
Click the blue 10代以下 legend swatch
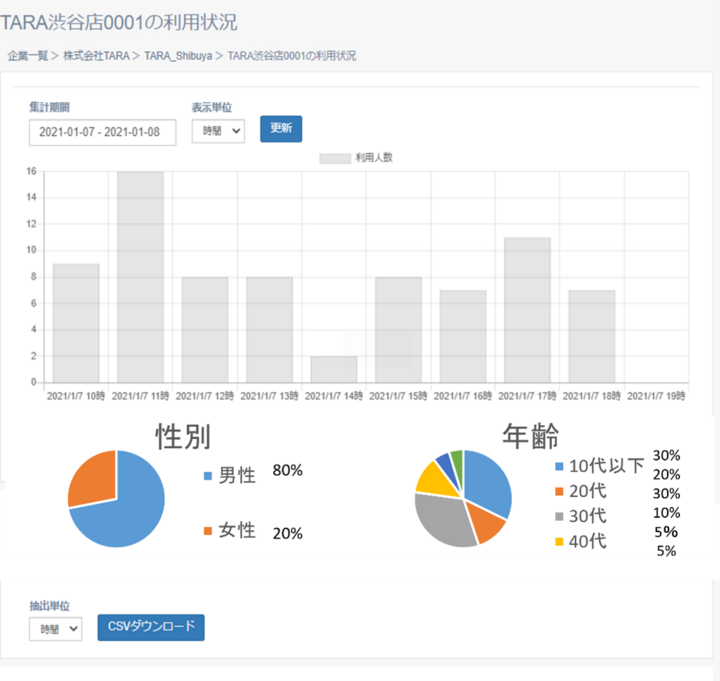(x=558, y=467)
